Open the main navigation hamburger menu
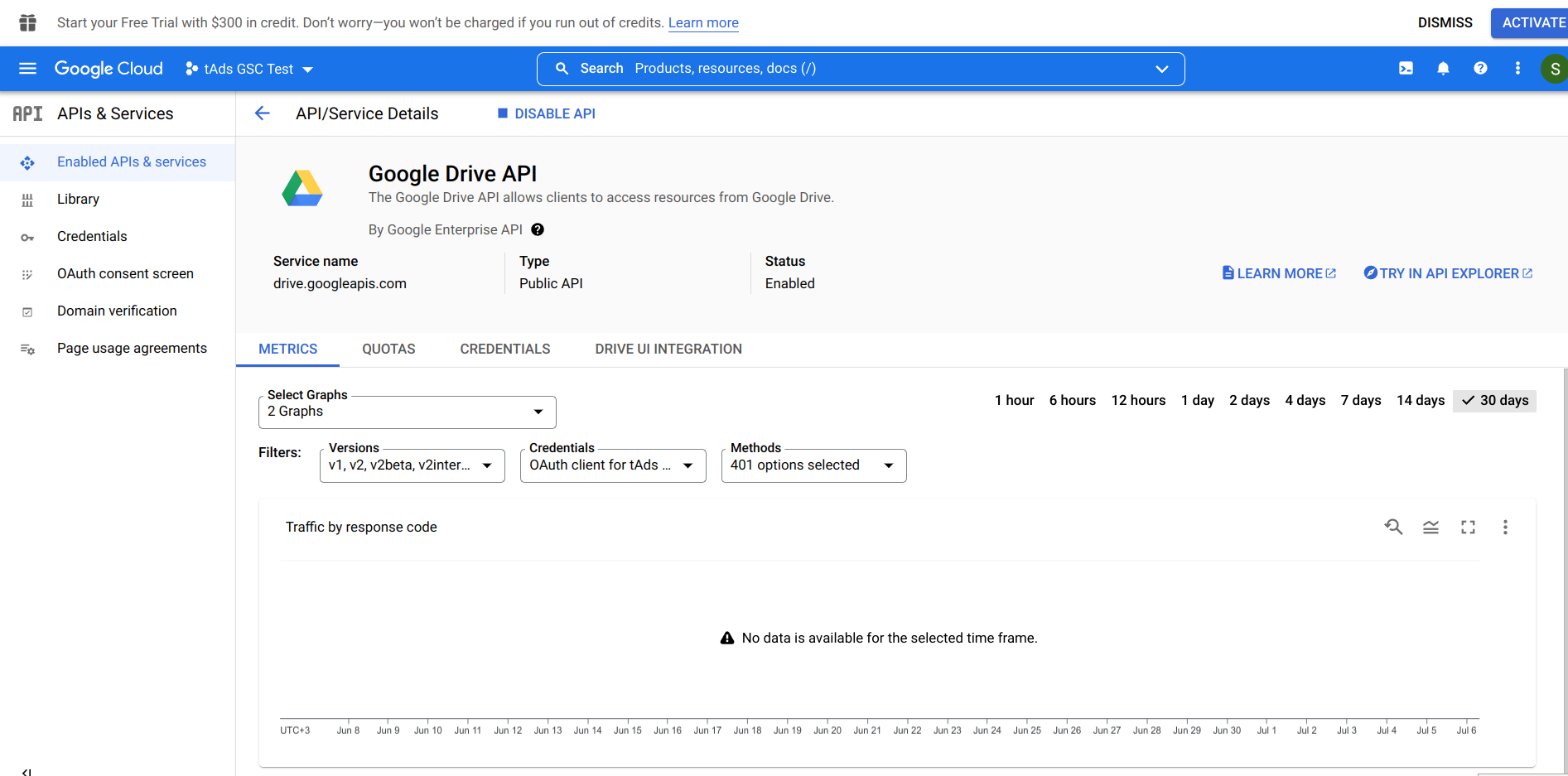This screenshot has width=1568, height=776. point(27,69)
